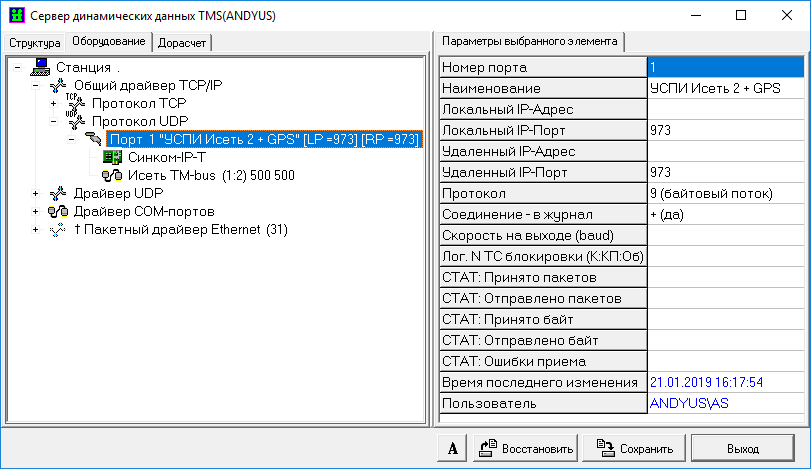Screen dimensions: 811x469
Task: Switch to the Структура tab
Action: (x=35, y=43)
